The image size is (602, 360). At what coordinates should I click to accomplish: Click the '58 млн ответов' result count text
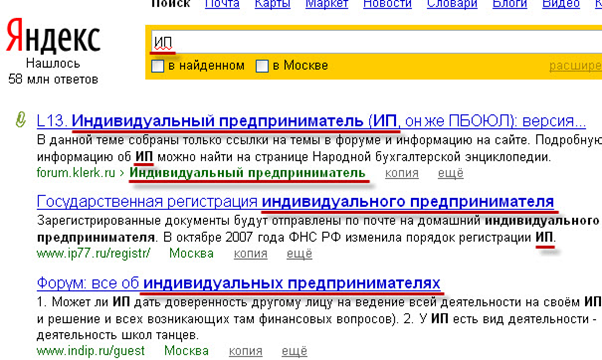(53, 79)
